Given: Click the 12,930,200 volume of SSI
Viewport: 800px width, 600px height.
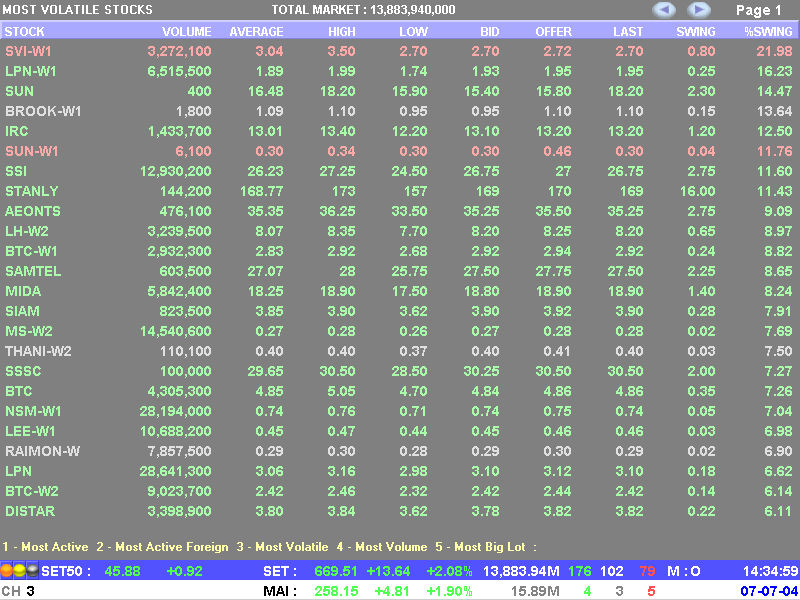Looking at the screenshot, I should (176, 171).
